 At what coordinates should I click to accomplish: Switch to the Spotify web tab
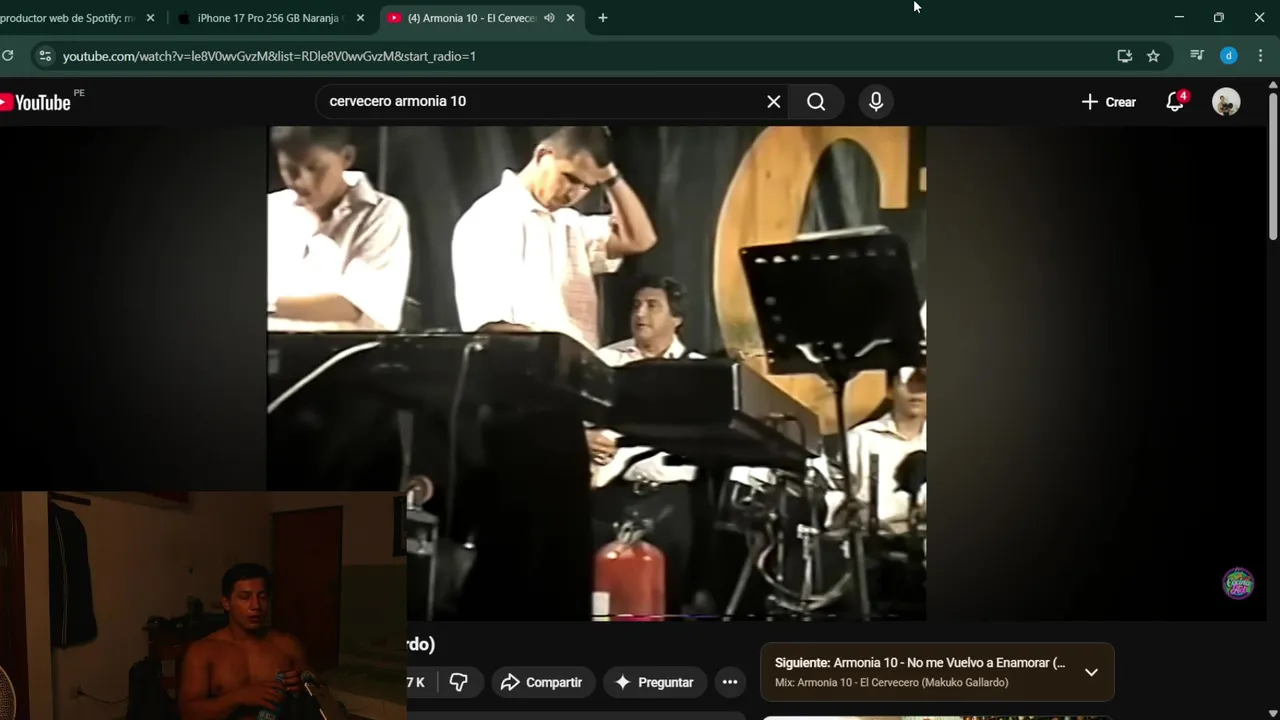70,18
